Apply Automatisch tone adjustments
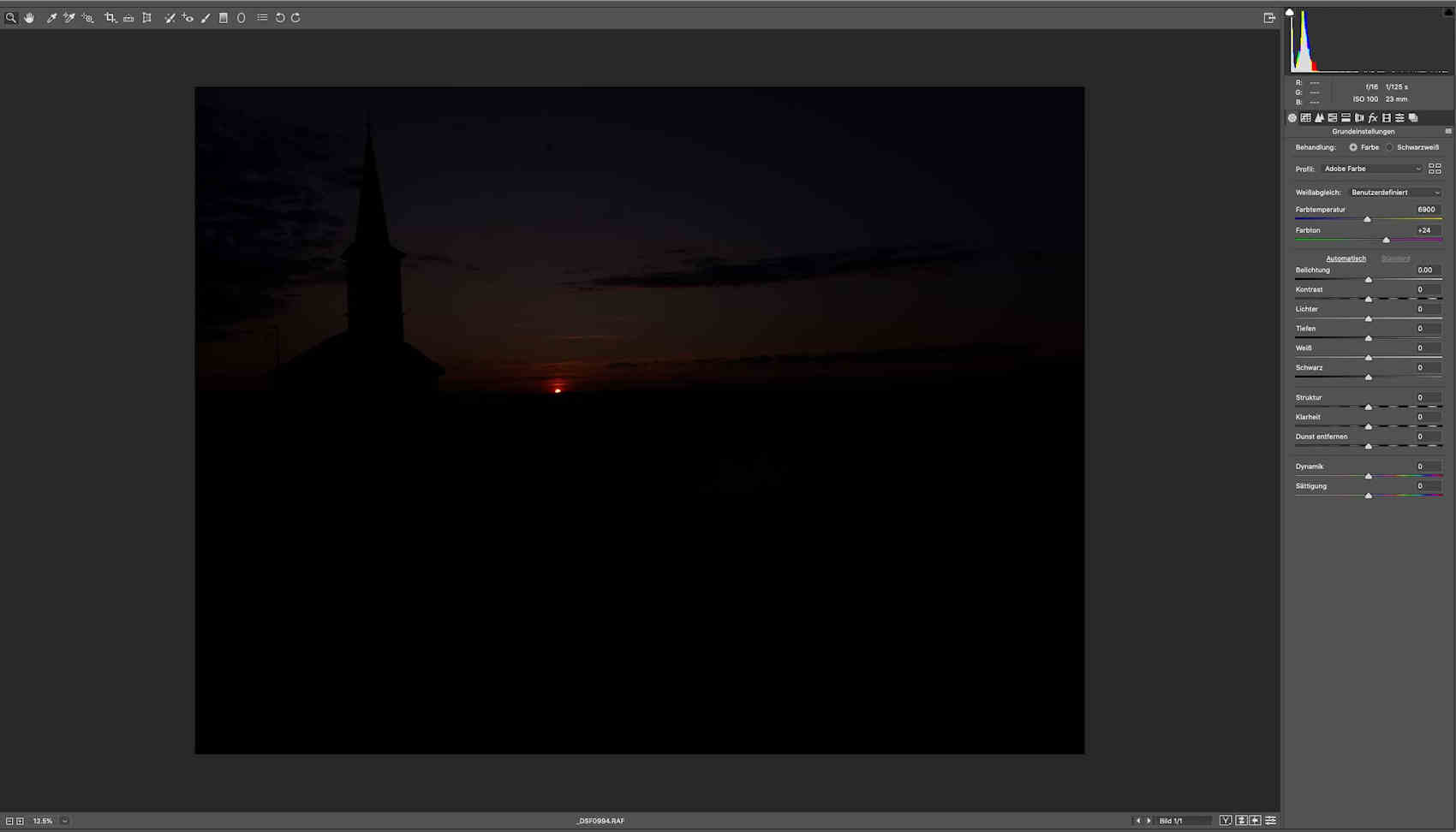Image resolution: width=1456 pixels, height=832 pixels. coord(1346,259)
